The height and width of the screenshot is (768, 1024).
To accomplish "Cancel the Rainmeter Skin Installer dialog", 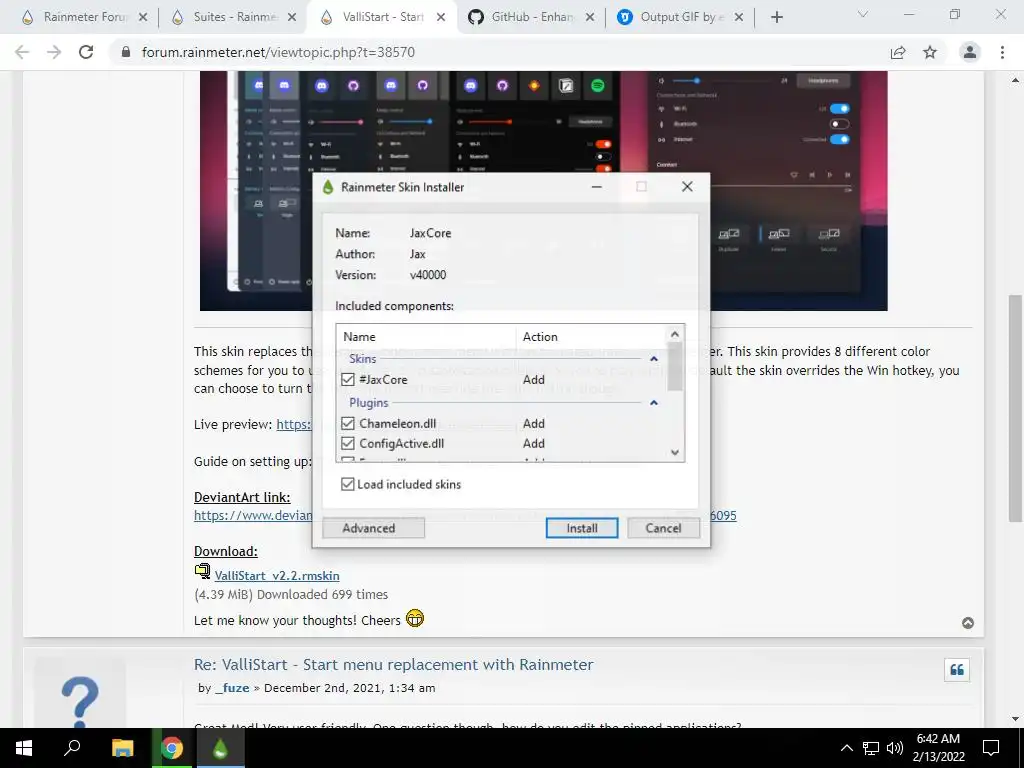I will click(x=663, y=528).
